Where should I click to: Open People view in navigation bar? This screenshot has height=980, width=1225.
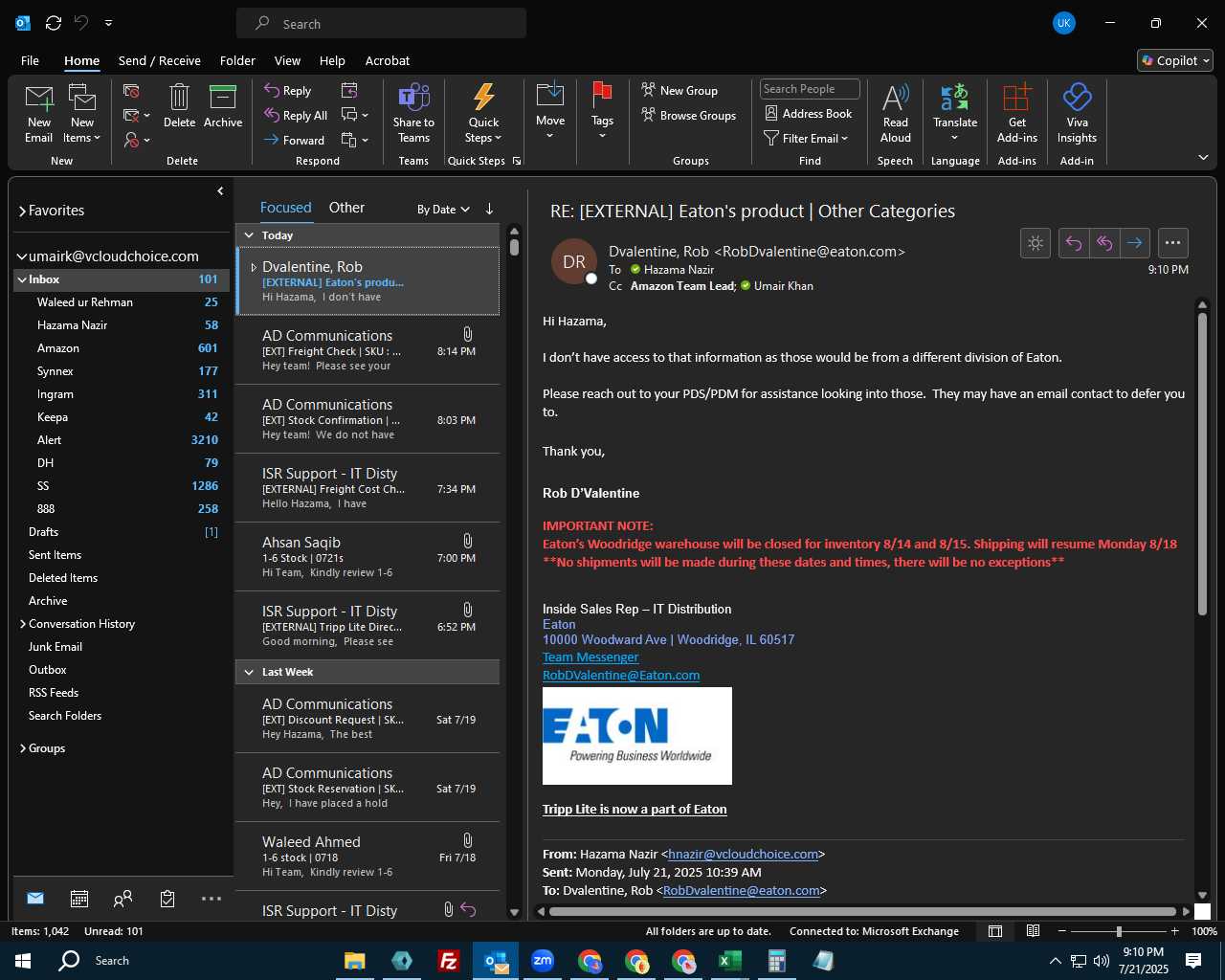[x=123, y=899]
